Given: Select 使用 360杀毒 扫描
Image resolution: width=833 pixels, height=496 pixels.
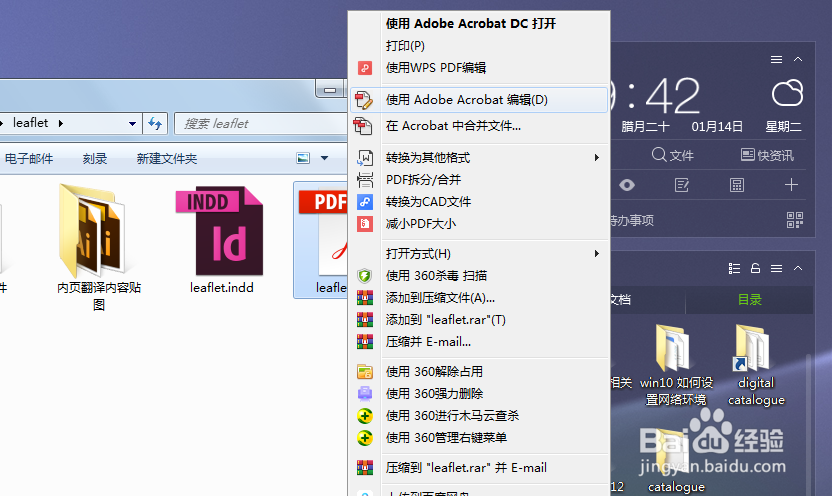Looking at the screenshot, I should [436, 276].
